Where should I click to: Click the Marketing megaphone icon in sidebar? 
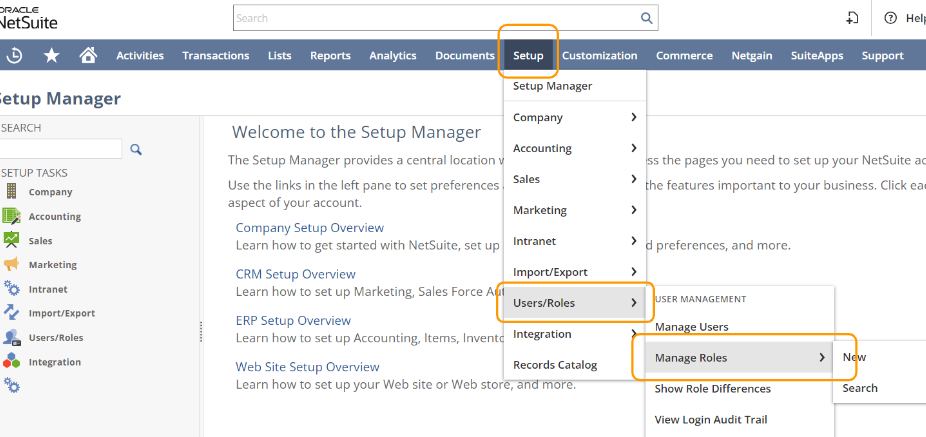point(11,265)
